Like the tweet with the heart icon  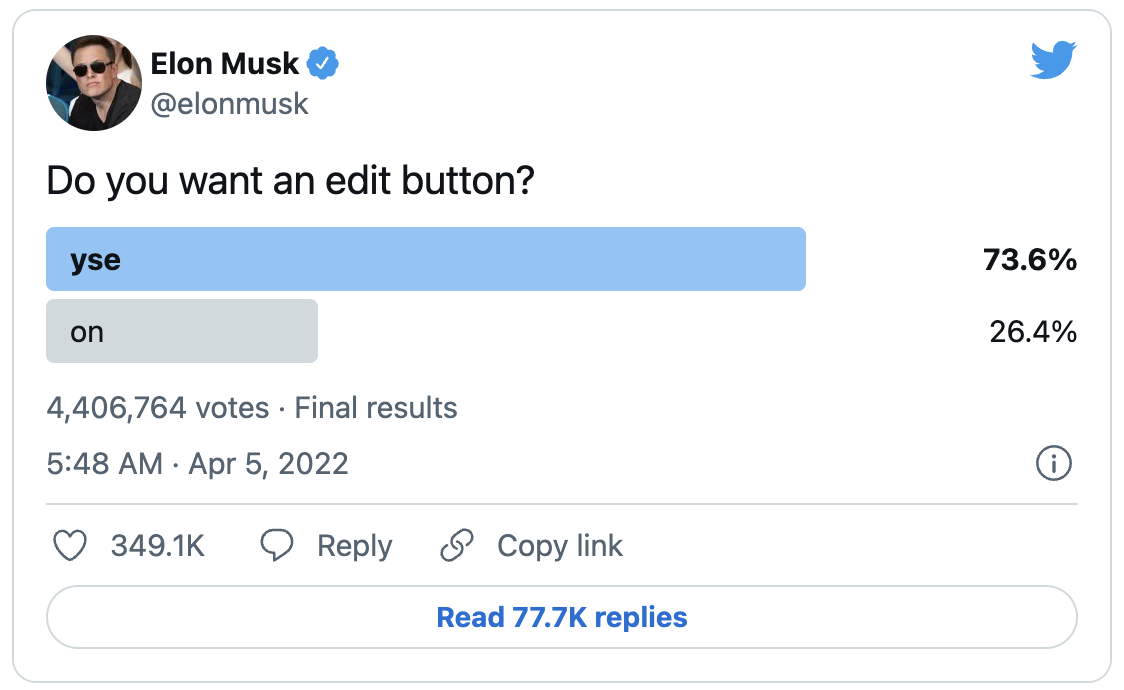[x=69, y=546]
